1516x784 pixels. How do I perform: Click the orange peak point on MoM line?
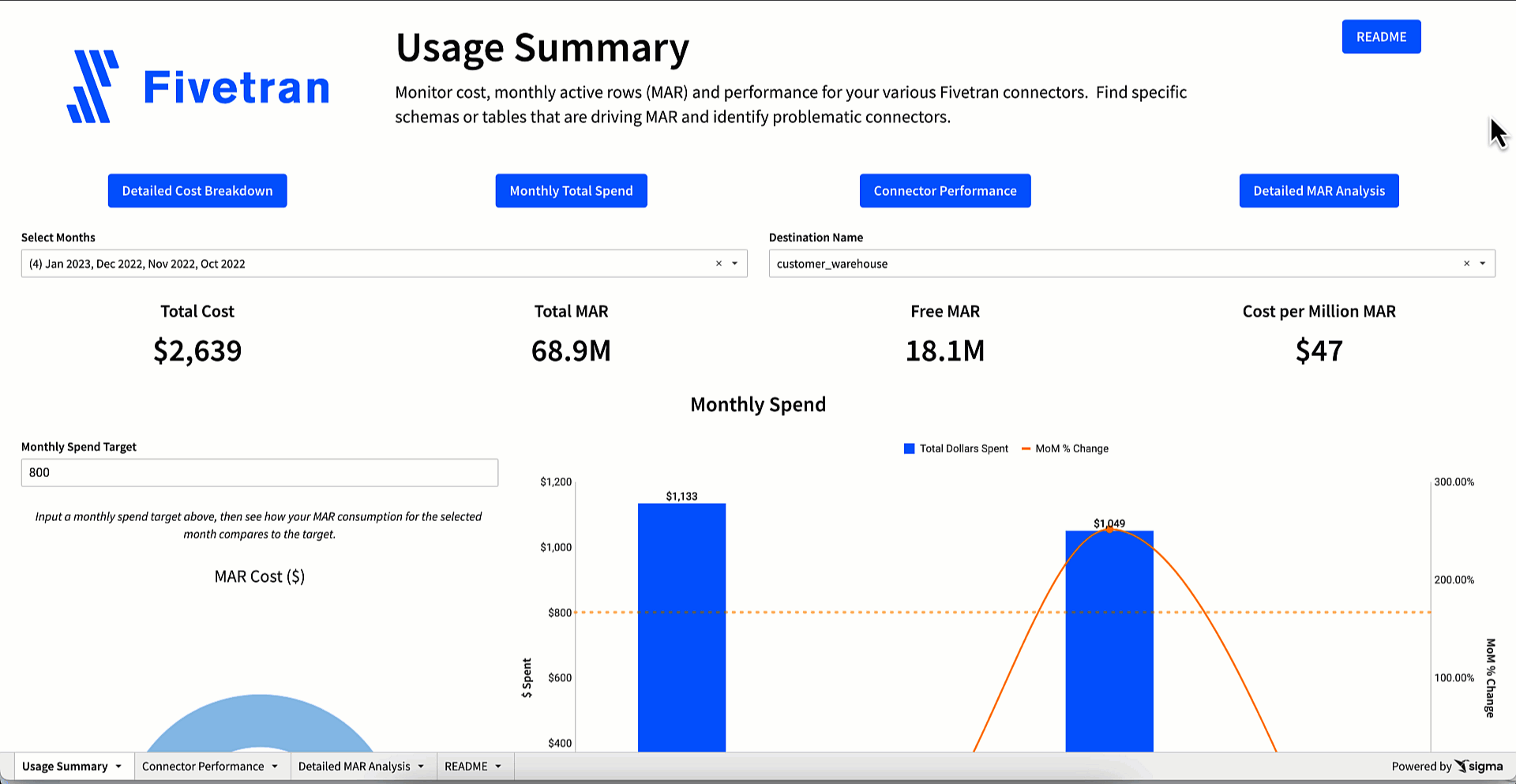pos(1109,529)
